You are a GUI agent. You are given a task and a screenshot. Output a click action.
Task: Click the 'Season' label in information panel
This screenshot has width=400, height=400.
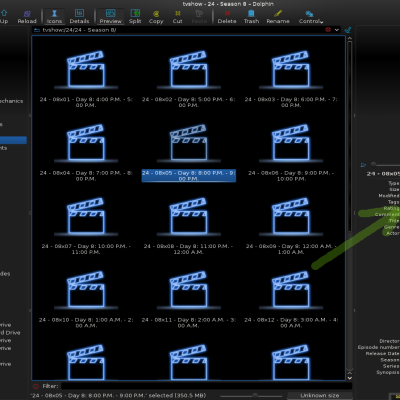coord(390,360)
